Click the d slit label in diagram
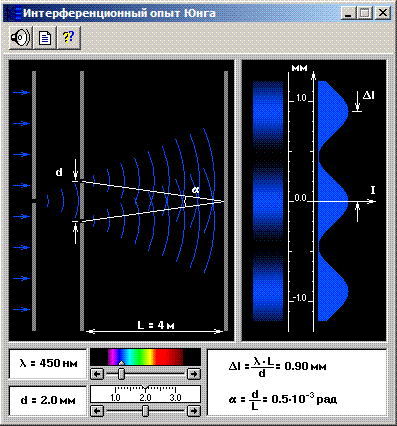This screenshot has width=397, height=426. [x=59, y=172]
